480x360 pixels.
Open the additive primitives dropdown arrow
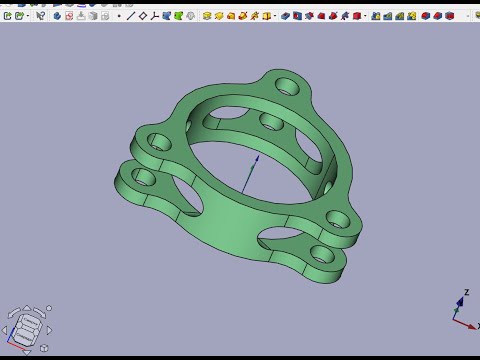pyautogui.click(x=275, y=16)
